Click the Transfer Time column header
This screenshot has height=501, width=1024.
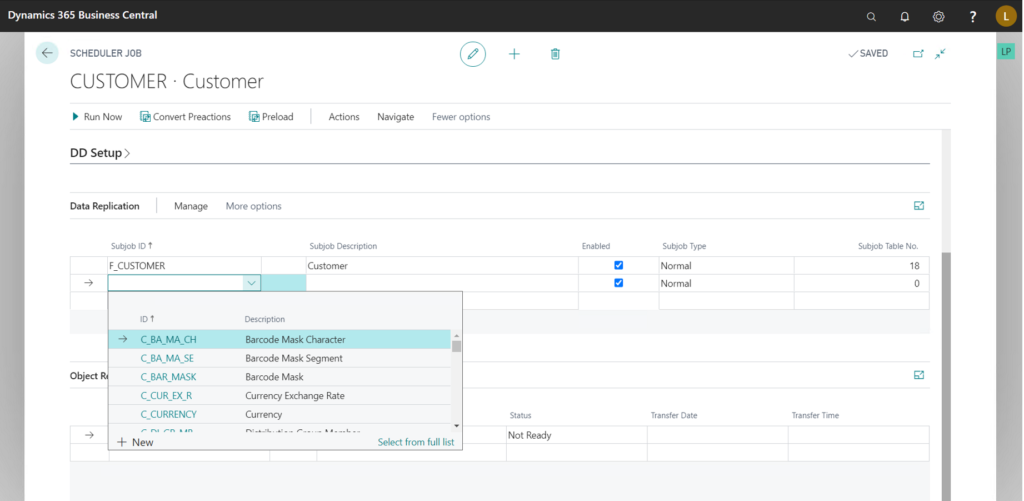pos(816,415)
